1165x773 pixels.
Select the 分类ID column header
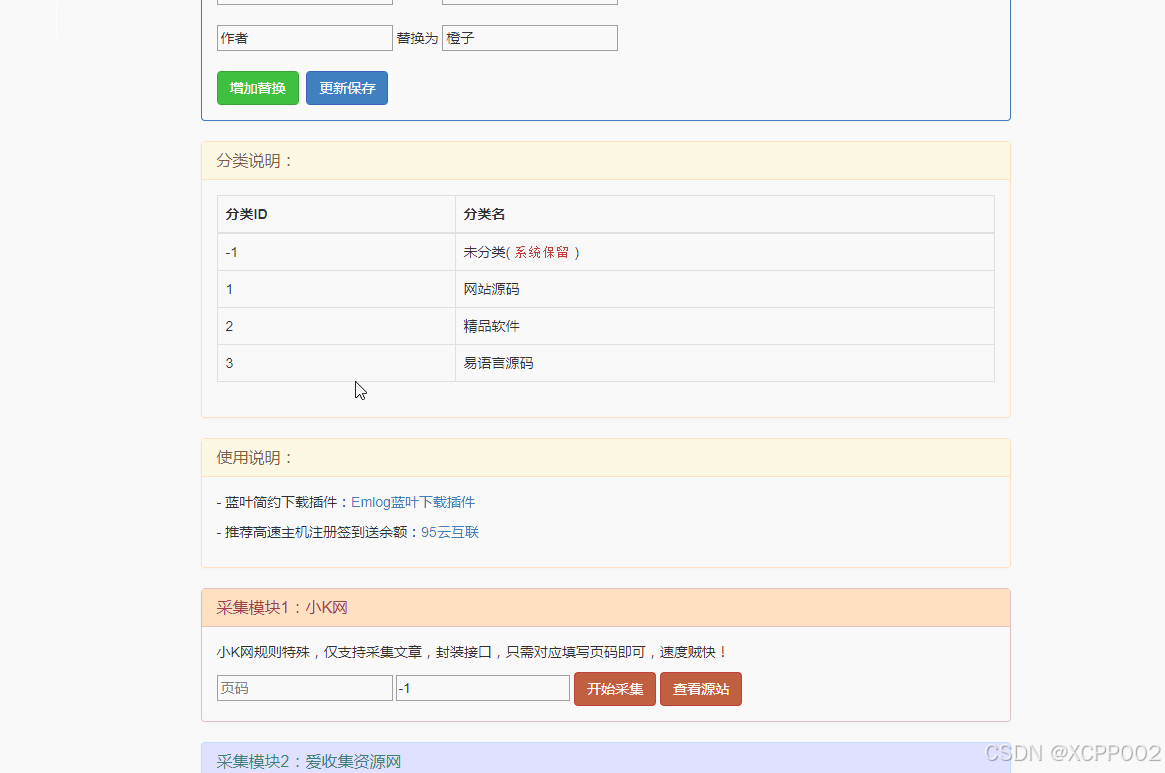pyautogui.click(x=336, y=214)
